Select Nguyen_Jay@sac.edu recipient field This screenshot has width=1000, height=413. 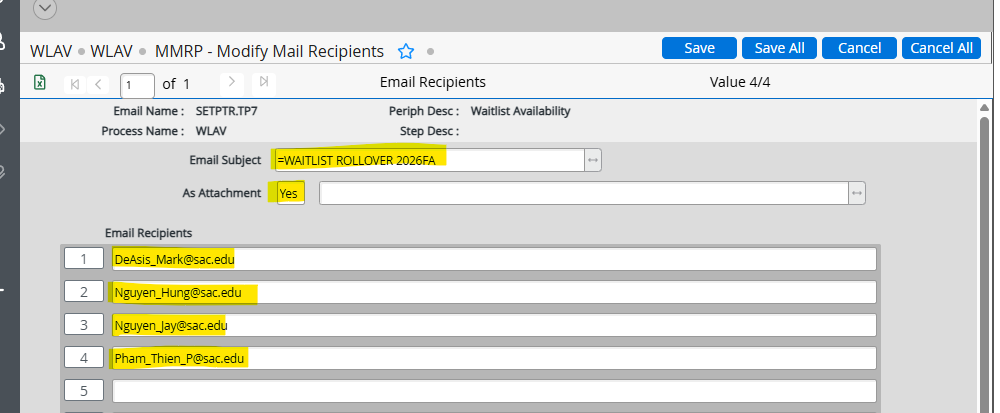click(x=494, y=326)
